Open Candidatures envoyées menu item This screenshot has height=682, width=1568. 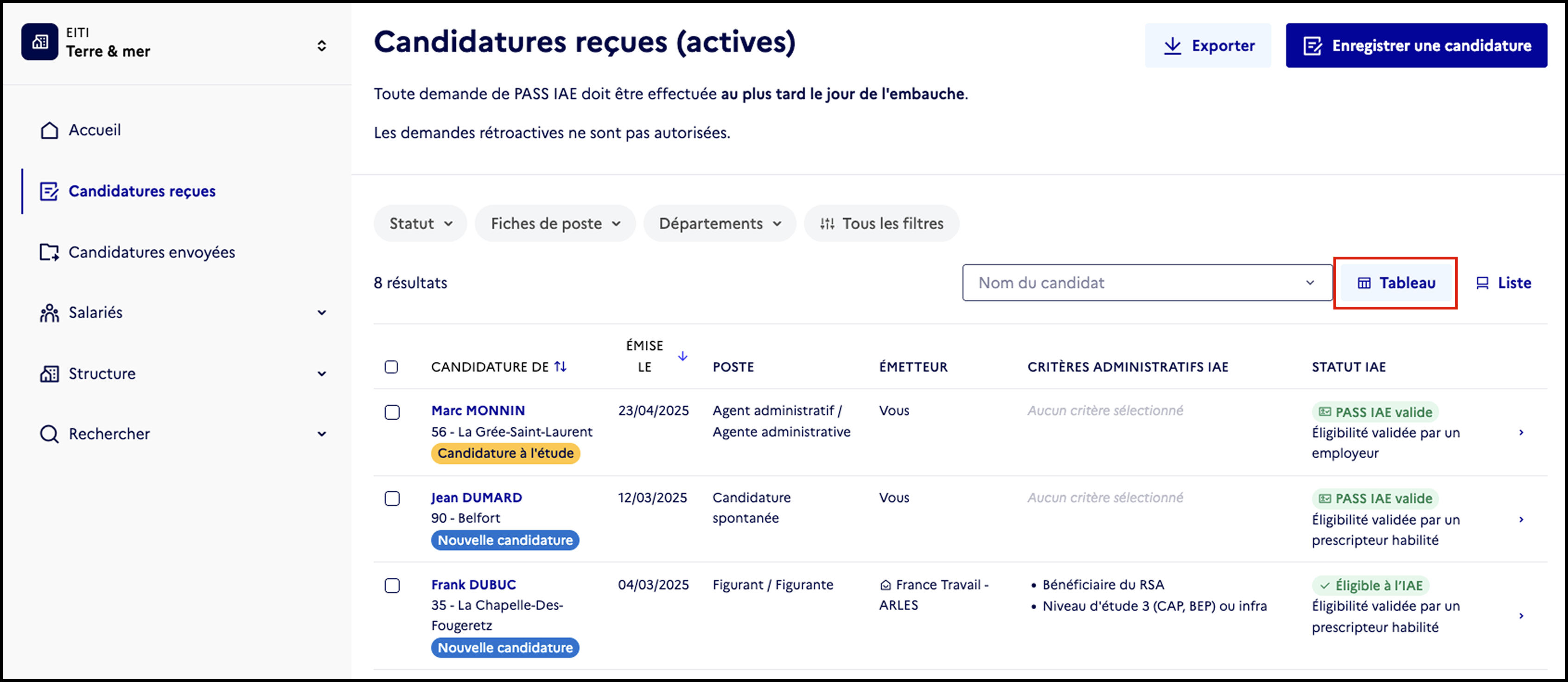152,252
